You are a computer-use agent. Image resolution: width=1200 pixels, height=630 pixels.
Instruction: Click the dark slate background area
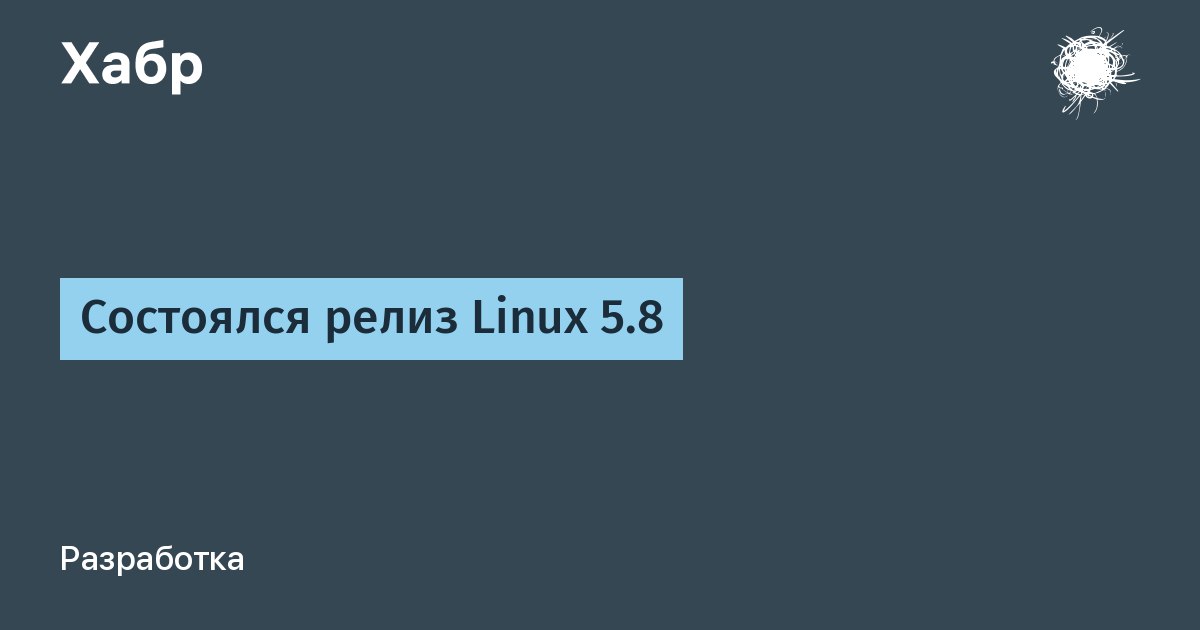(600, 470)
